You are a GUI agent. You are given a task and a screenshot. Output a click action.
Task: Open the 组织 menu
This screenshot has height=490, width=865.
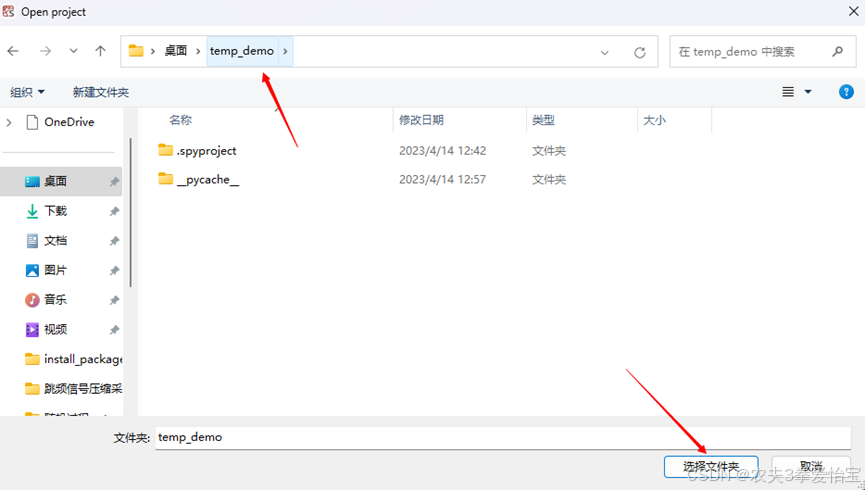coord(27,92)
